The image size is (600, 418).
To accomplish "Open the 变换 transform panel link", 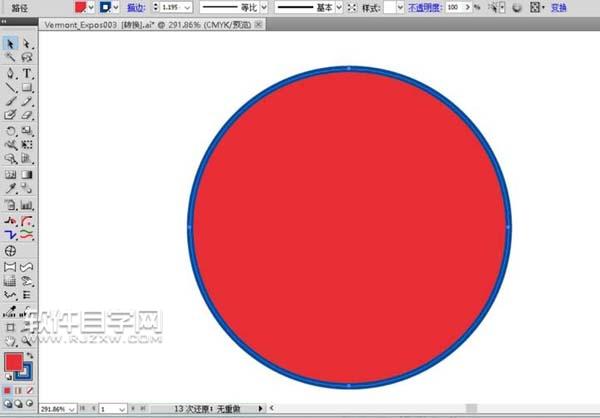I will pos(558,7).
